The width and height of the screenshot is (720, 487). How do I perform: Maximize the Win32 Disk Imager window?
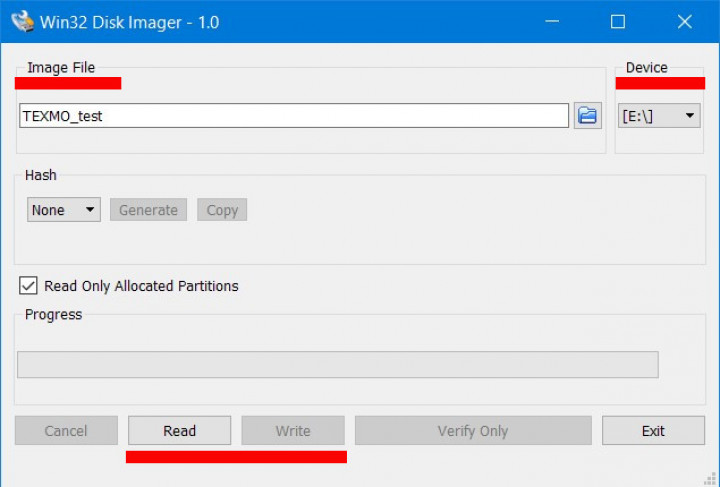tap(618, 22)
